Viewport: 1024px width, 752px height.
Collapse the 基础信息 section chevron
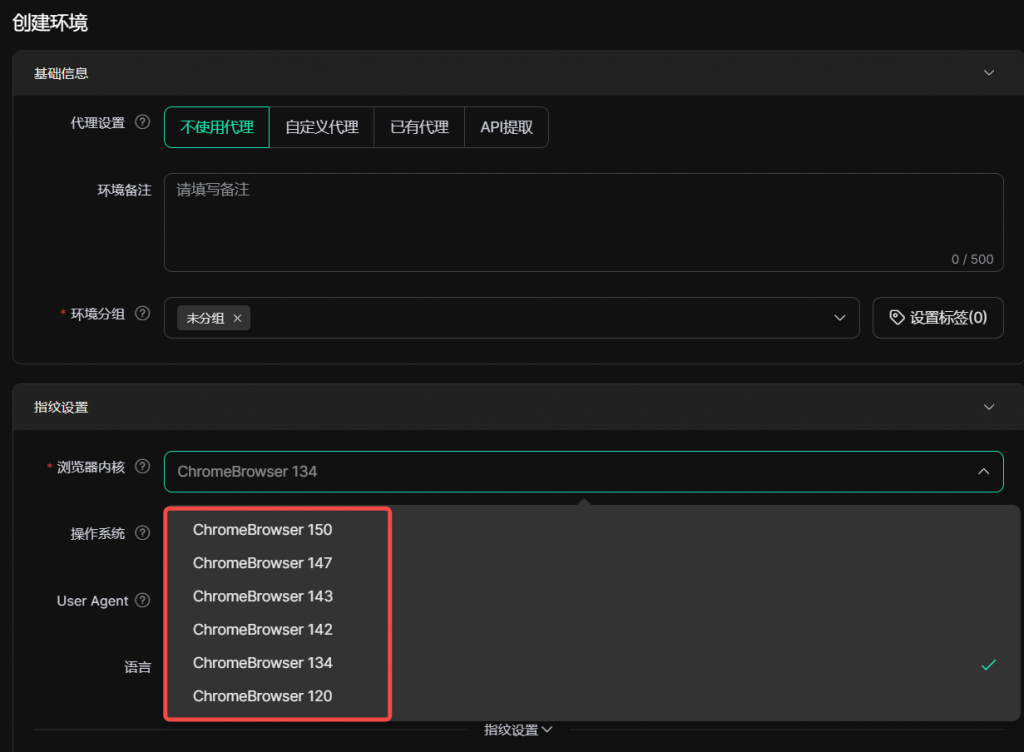pos(989,72)
